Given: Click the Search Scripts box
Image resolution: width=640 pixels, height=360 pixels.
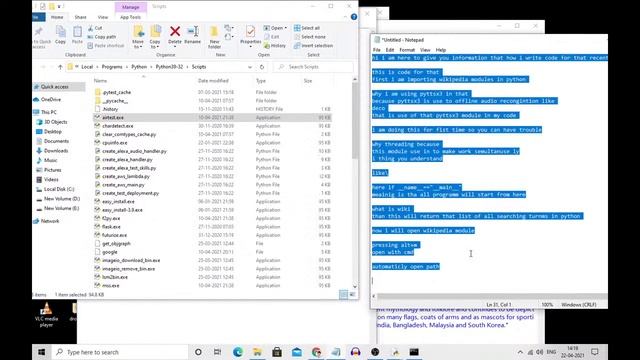Looking at the screenshot, I should click(x=313, y=67).
